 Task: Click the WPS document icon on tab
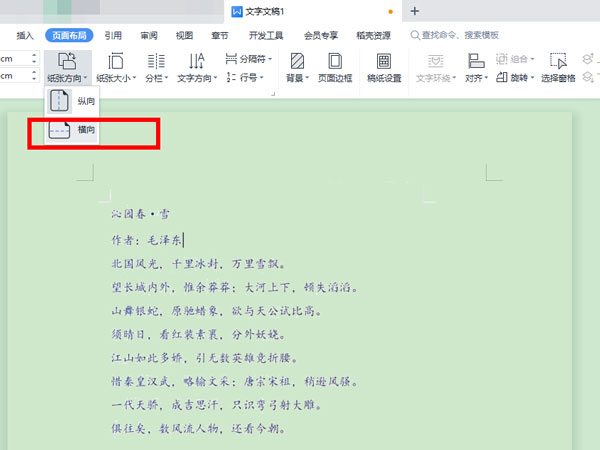[x=237, y=12]
